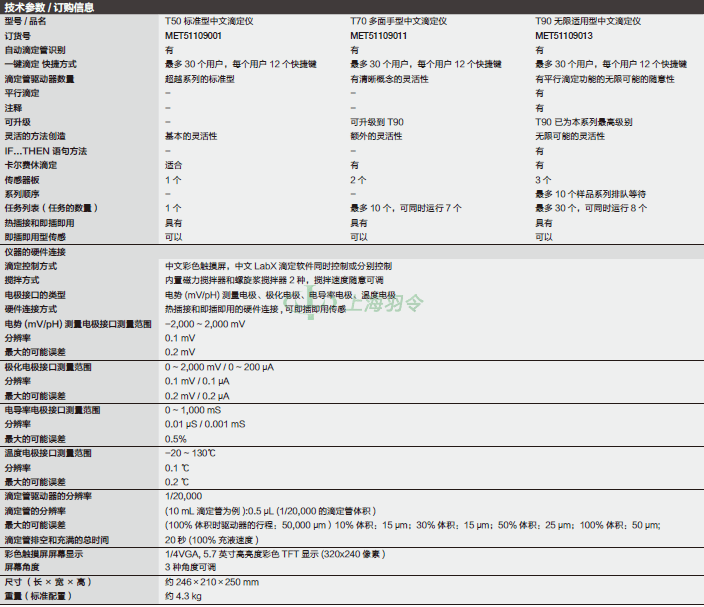Click '有平行滴定功能的无限可能的随意性' cell
The width and height of the screenshot is (704, 607).
pos(605,79)
